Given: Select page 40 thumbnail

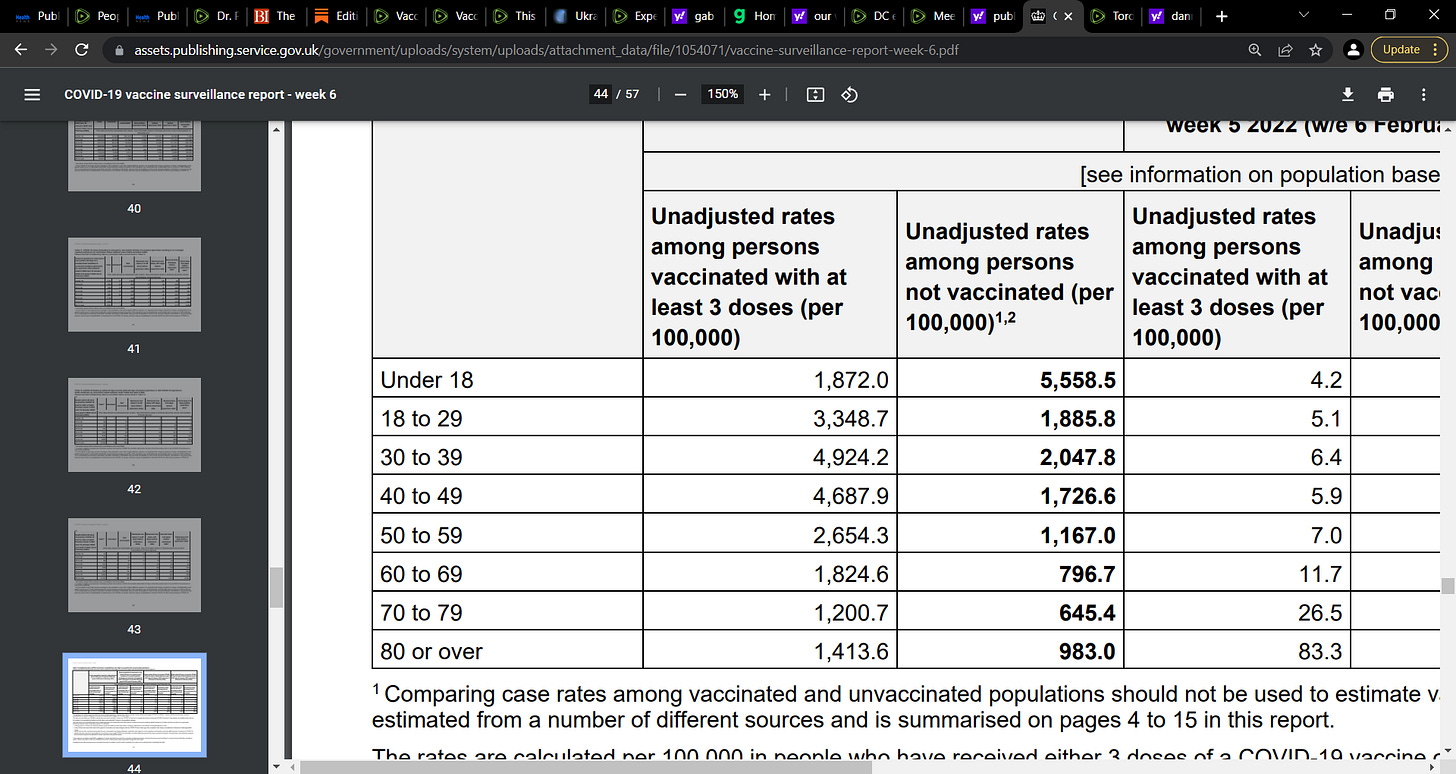Looking at the screenshot, I should pos(134,154).
